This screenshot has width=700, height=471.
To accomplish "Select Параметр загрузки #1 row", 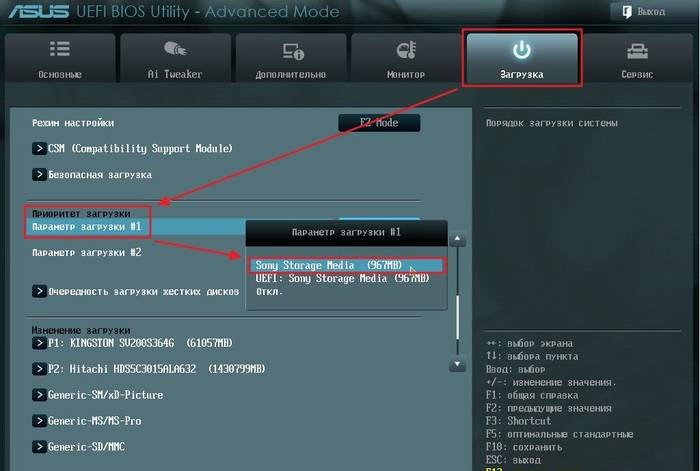I will [x=136, y=227].
